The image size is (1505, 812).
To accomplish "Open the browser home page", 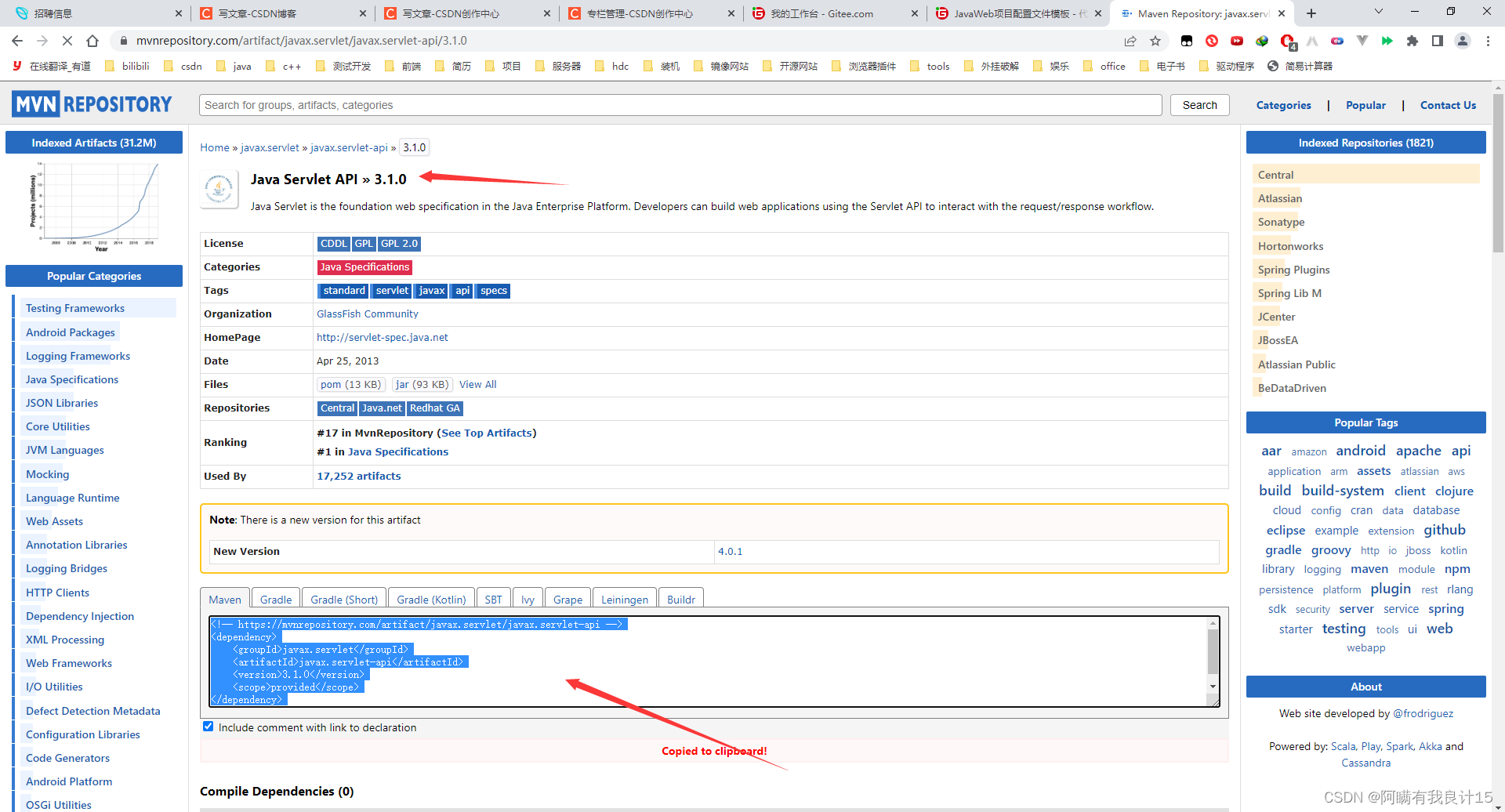I will click(92, 41).
